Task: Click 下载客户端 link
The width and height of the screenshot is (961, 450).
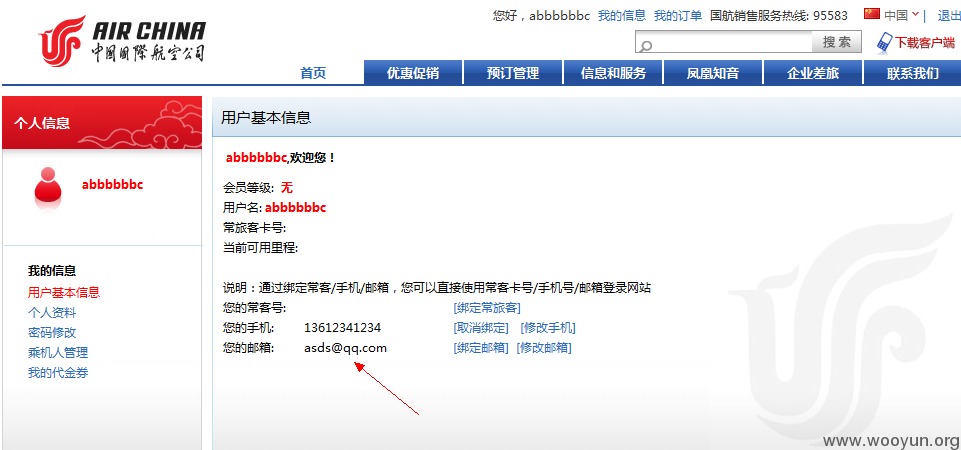Action: (x=925, y=42)
